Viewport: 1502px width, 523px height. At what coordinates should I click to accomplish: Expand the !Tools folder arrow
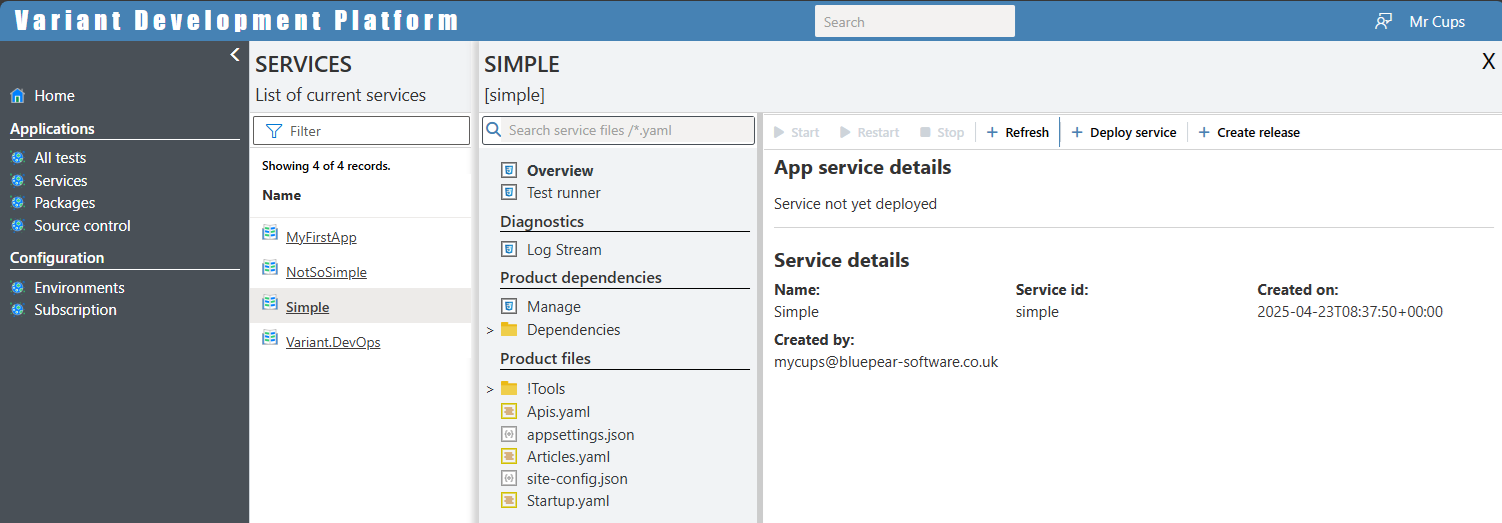point(490,389)
